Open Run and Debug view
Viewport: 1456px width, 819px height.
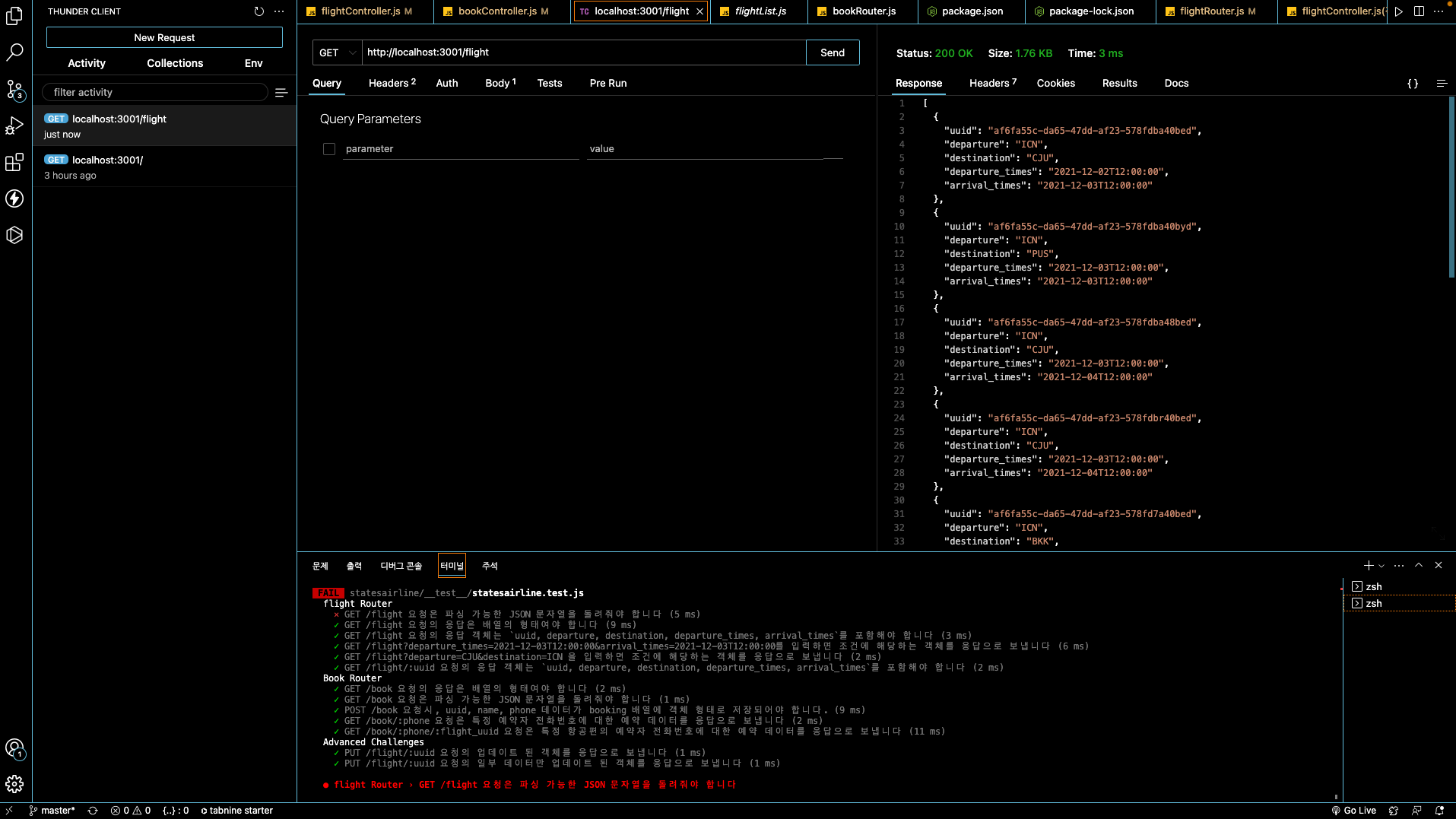click(14, 125)
